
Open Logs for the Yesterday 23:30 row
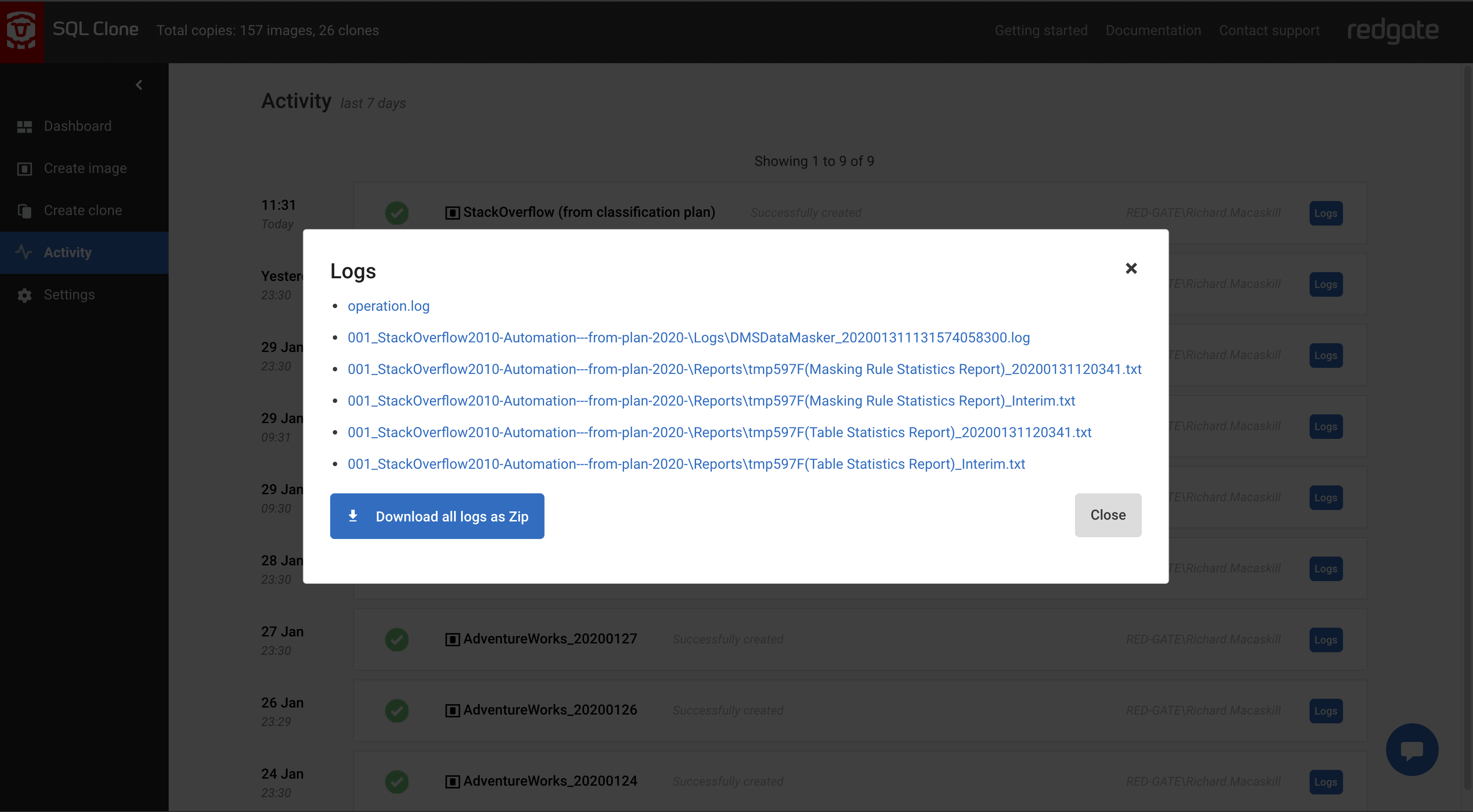click(1325, 284)
